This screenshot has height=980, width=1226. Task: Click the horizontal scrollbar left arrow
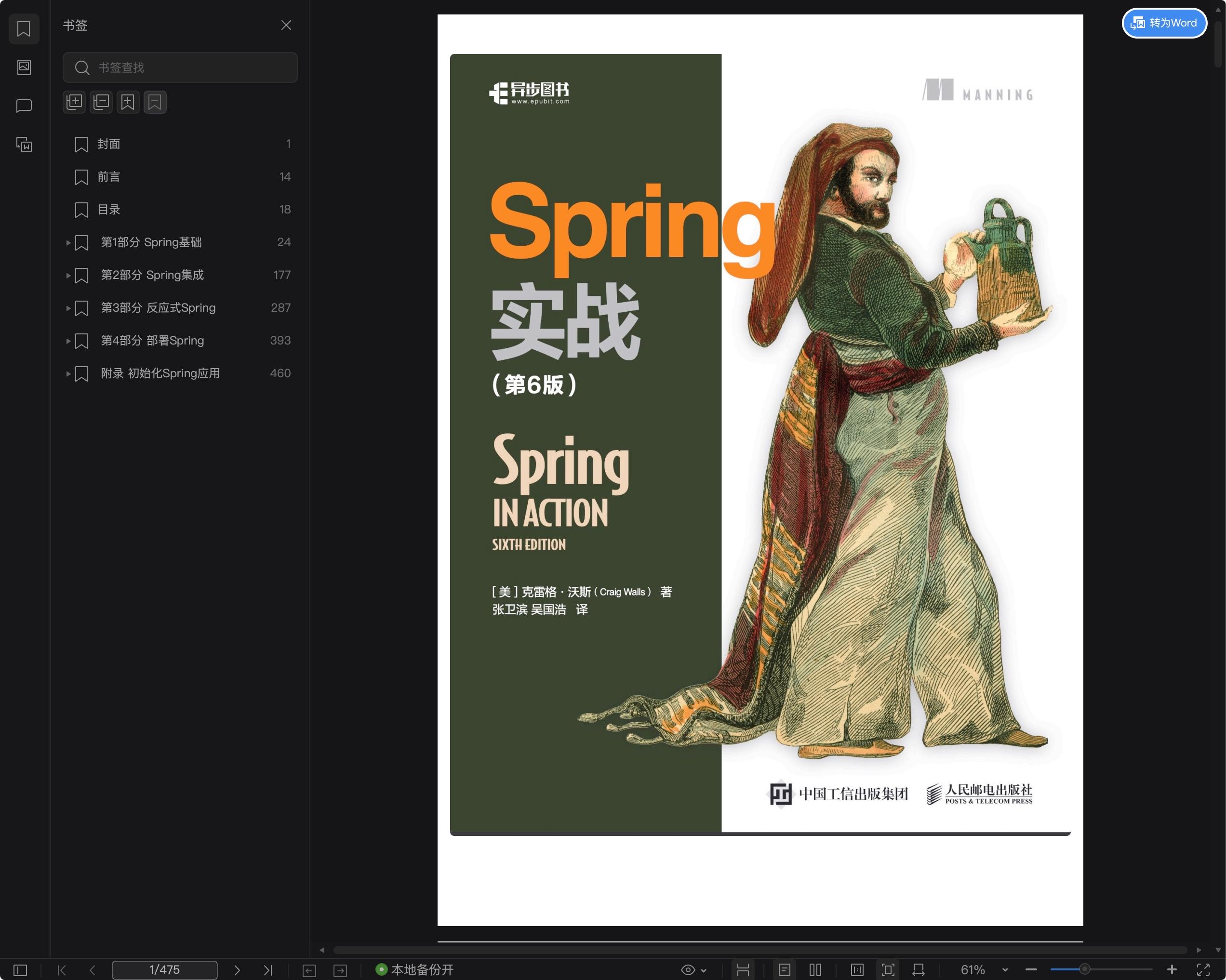[x=322, y=950]
